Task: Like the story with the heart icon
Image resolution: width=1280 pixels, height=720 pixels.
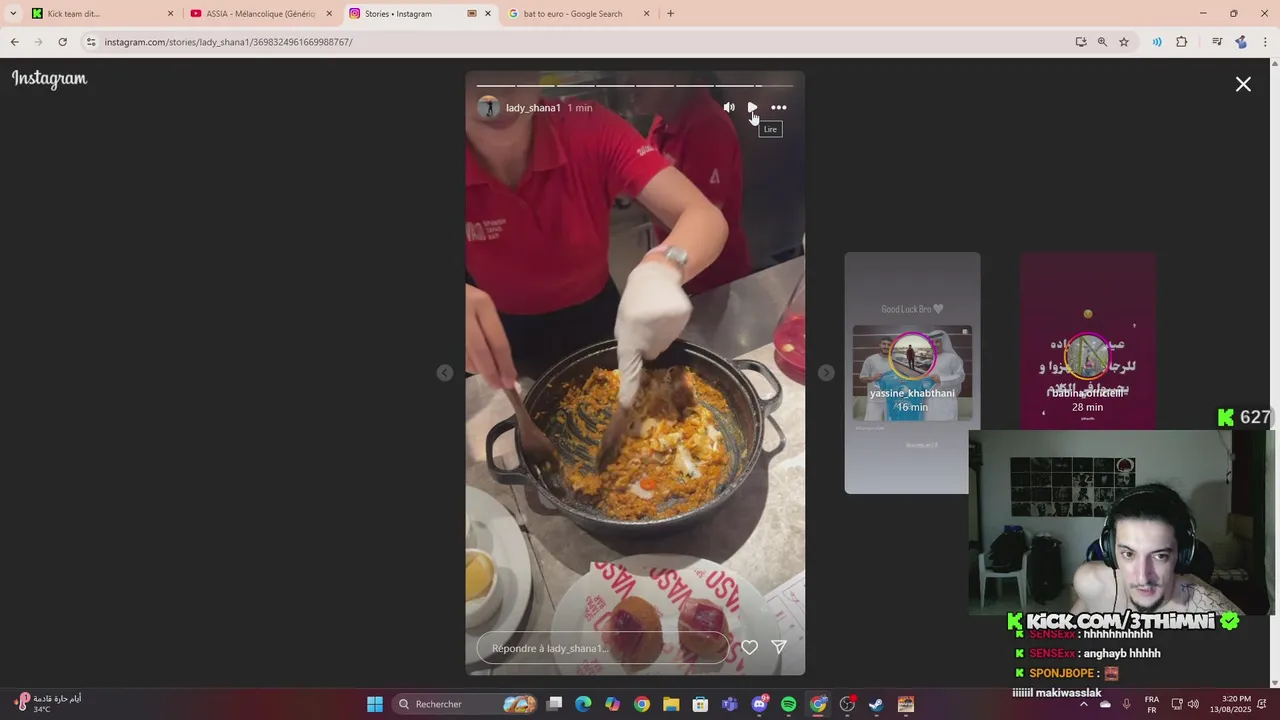Action: point(749,647)
